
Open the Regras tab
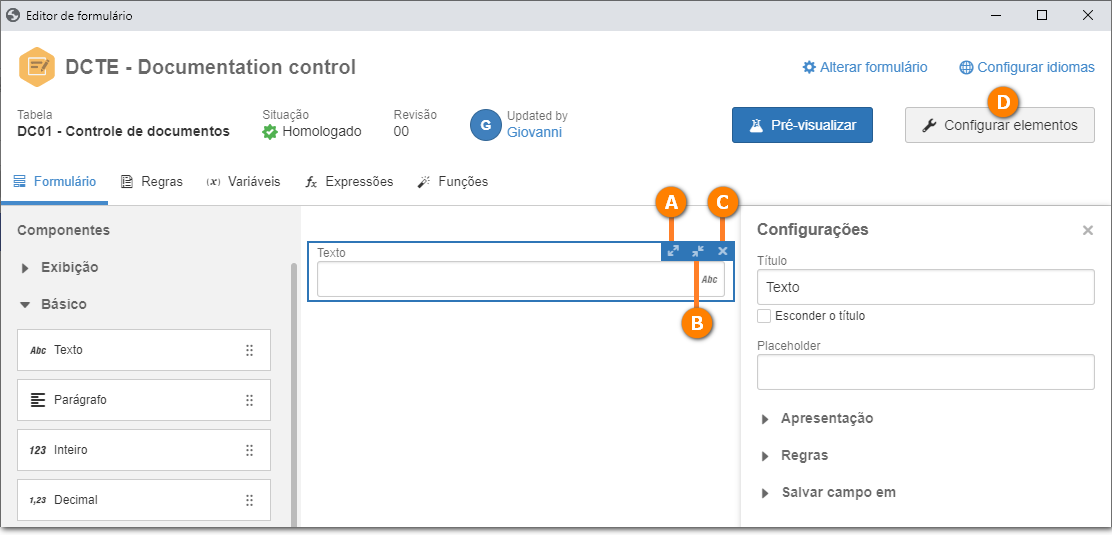pyautogui.click(x=151, y=182)
